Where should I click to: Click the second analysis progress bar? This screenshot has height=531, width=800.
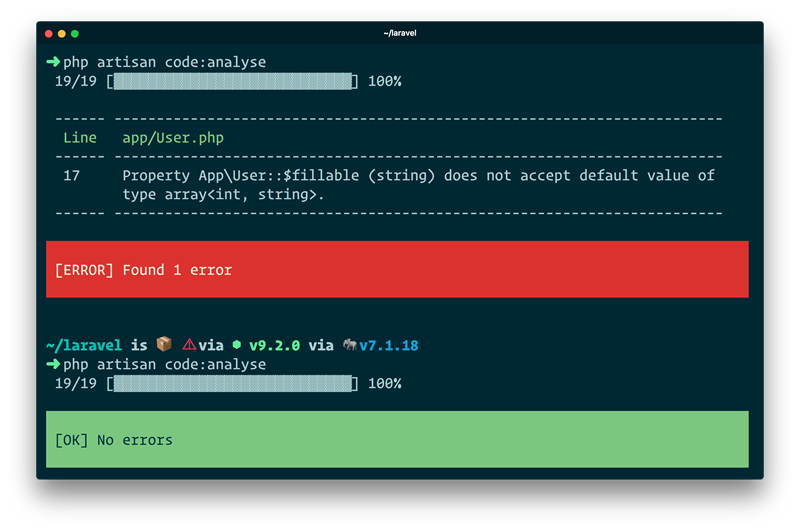coord(232,384)
